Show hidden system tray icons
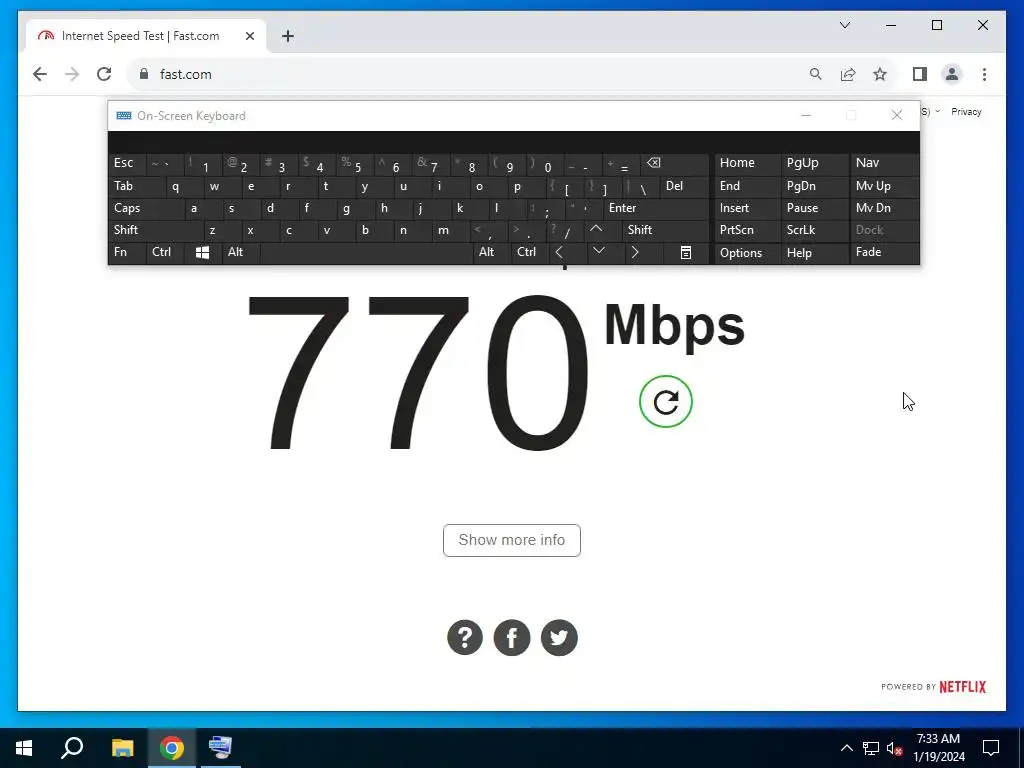This screenshot has width=1024, height=768. (846, 748)
